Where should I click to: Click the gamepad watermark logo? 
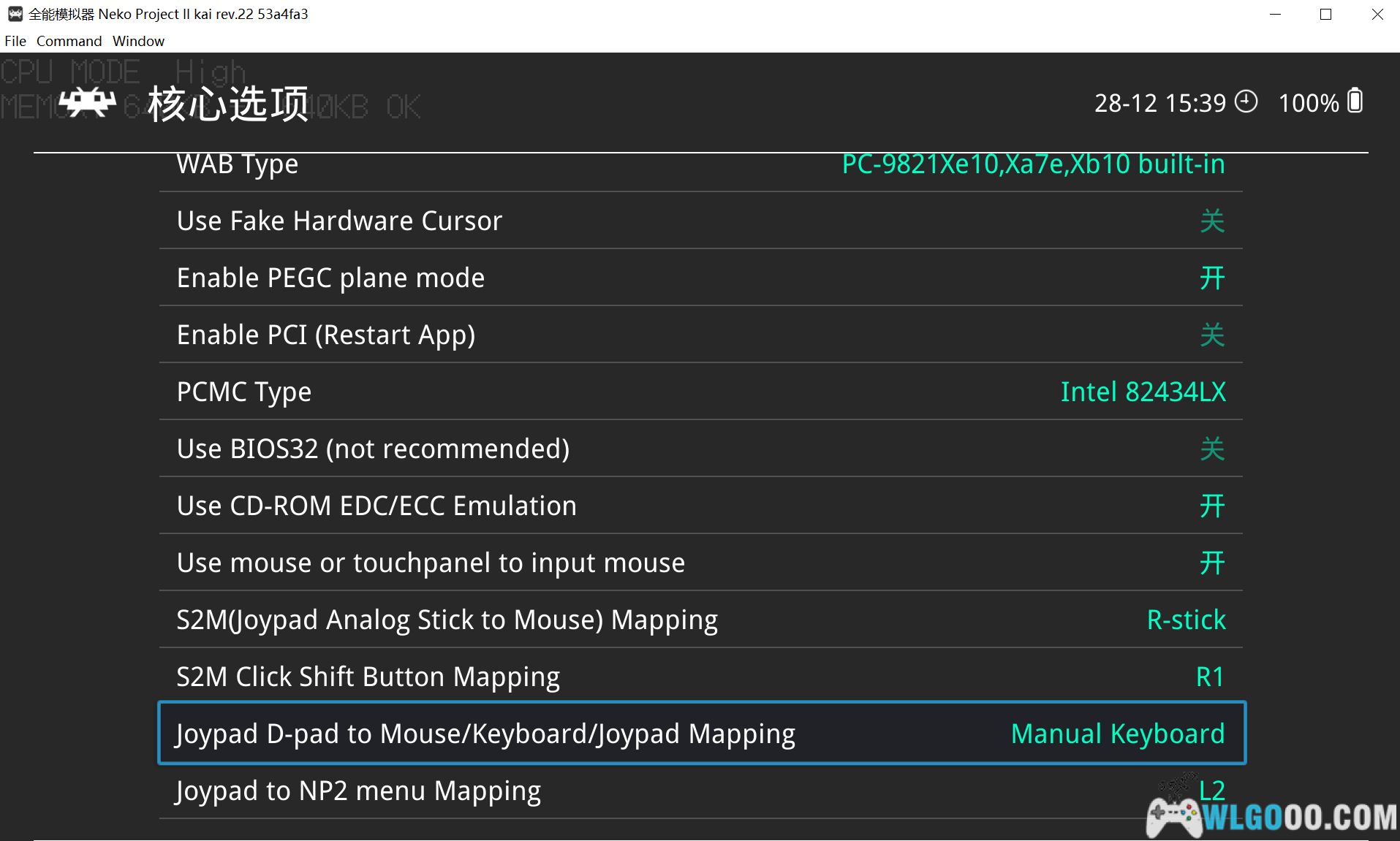tap(1173, 813)
